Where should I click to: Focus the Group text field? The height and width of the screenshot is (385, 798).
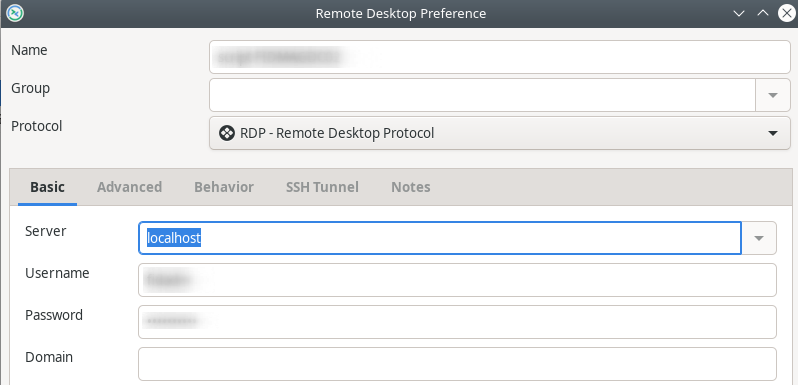tap(482, 95)
